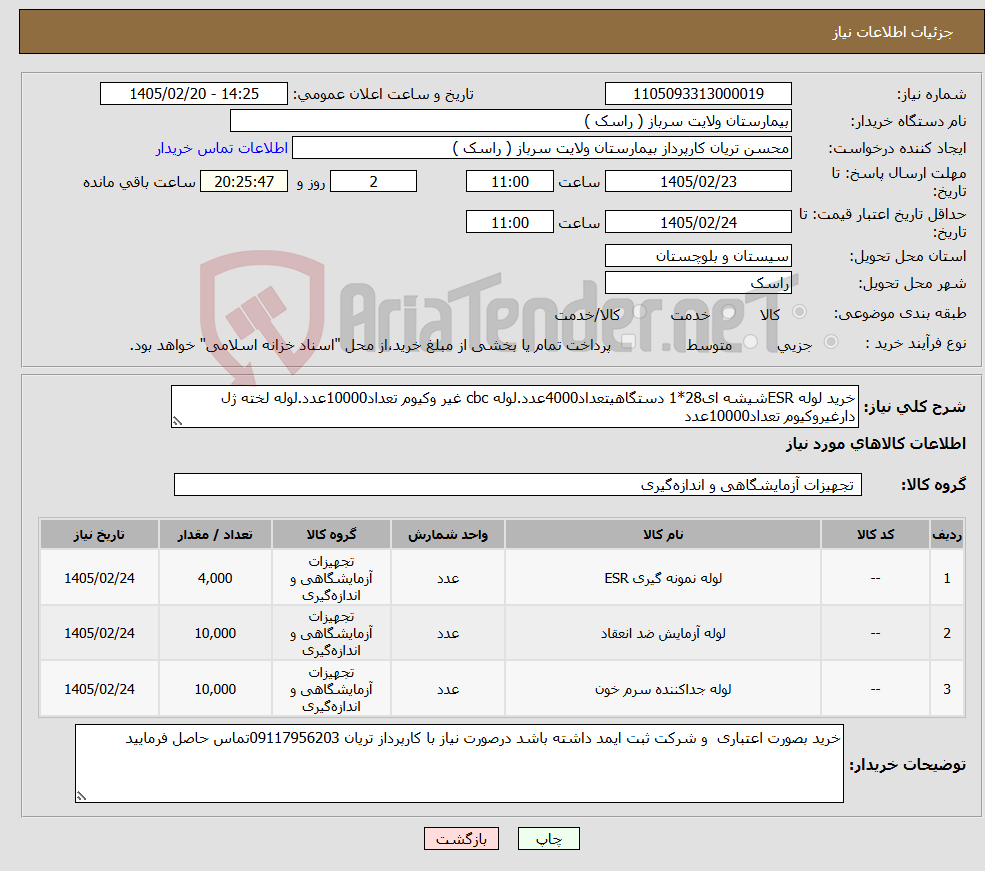Select the متوسط purchase type radio
Image resolution: width=985 pixels, height=871 pixels.
[751, 342]
